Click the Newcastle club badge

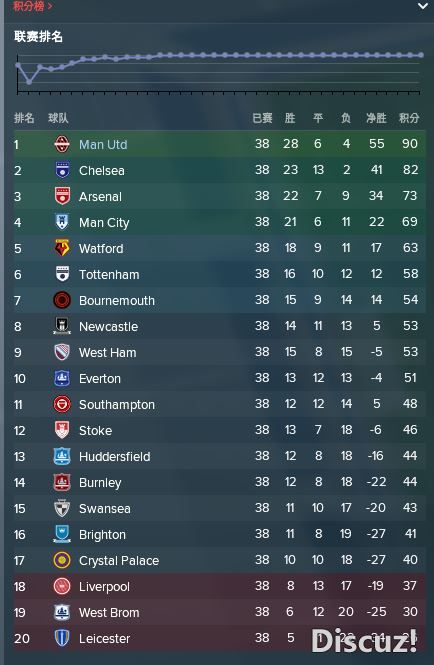click(62, 326)
